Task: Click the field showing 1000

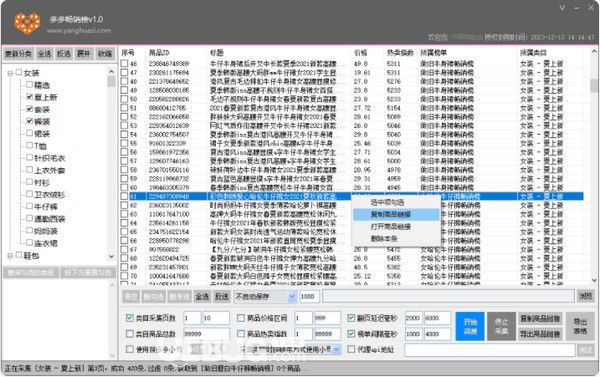Action: (x=309, y=296)
